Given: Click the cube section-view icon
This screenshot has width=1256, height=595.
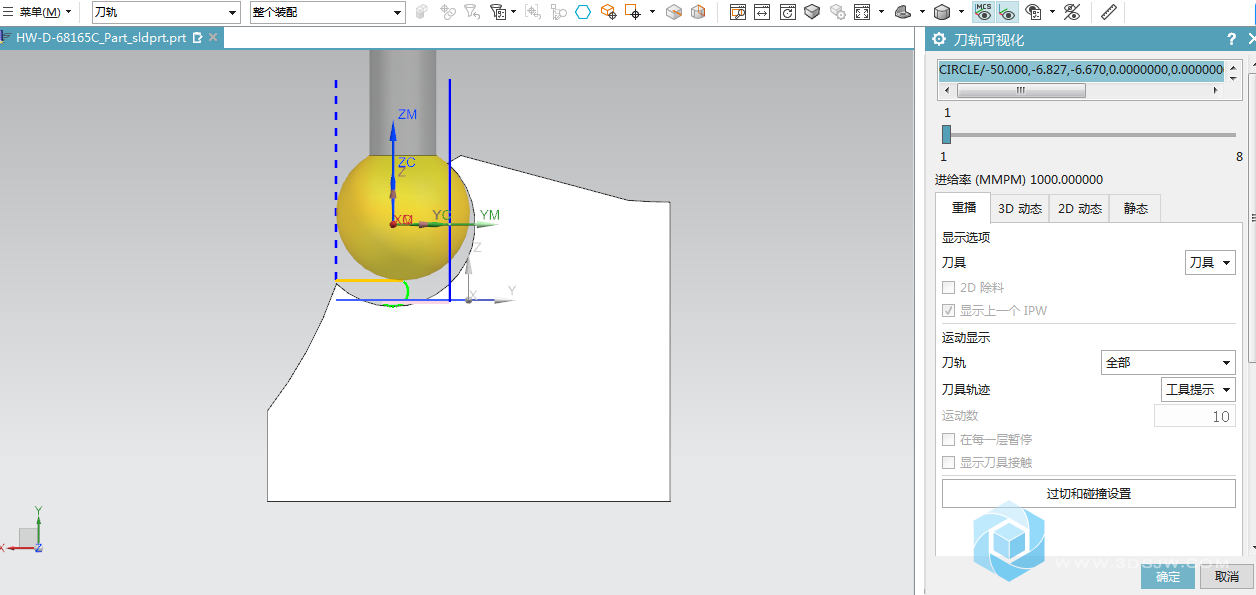Looking at the screenshot, I should (674, 12).
